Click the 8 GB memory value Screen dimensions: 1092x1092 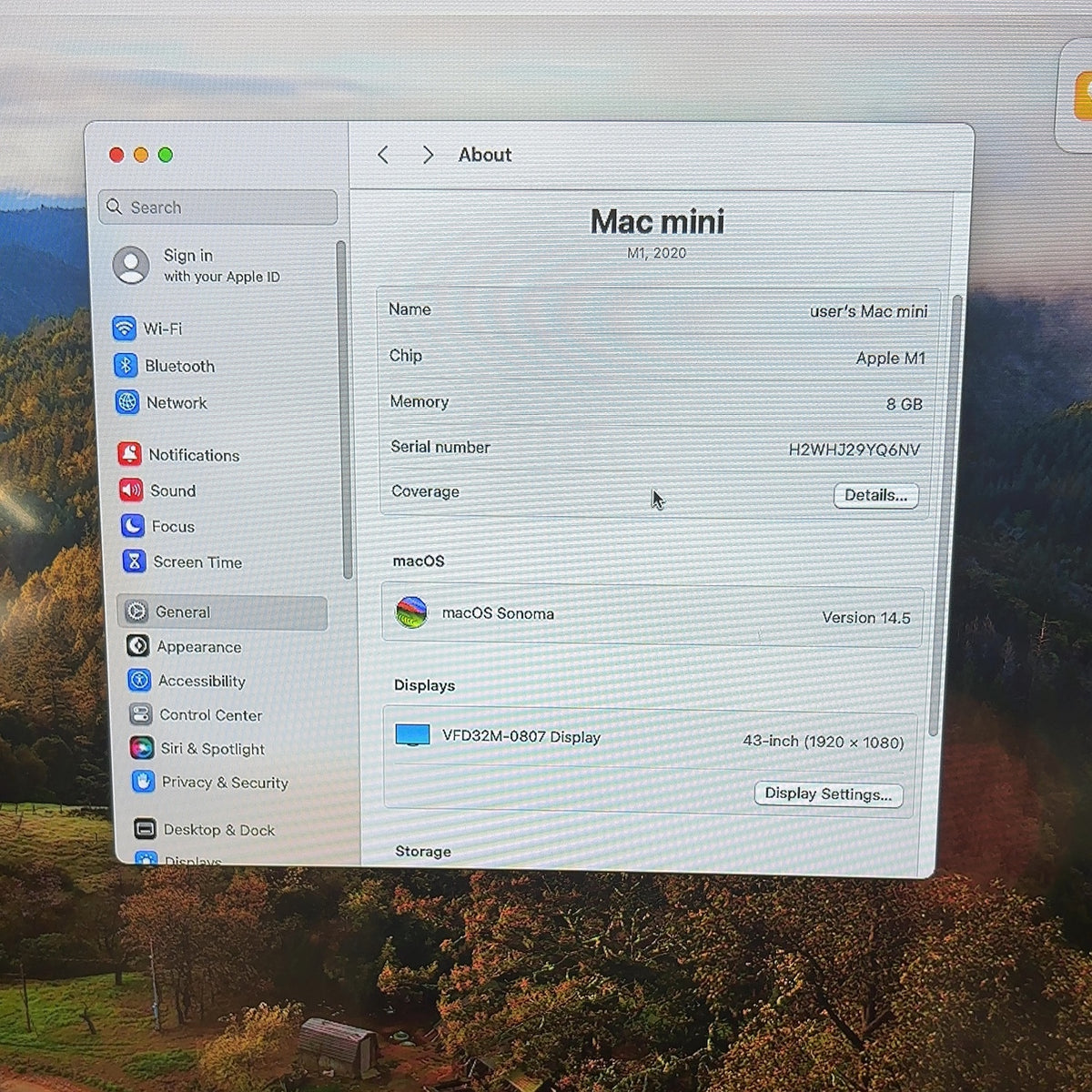point(905,404)
